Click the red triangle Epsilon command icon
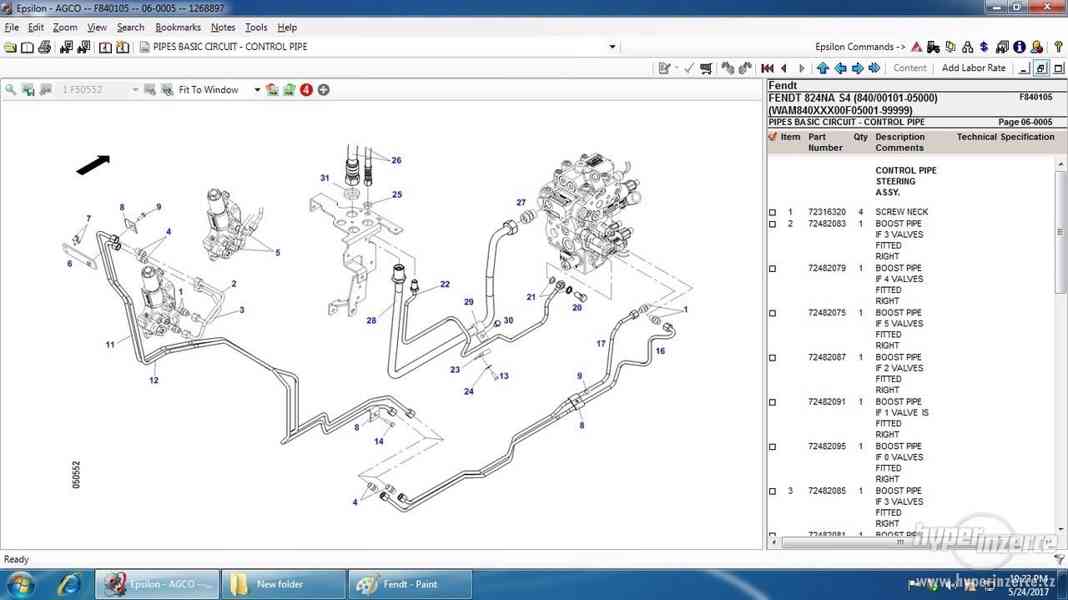Image resolution: width=1068 pixels, height=600 pixels. 916,47
